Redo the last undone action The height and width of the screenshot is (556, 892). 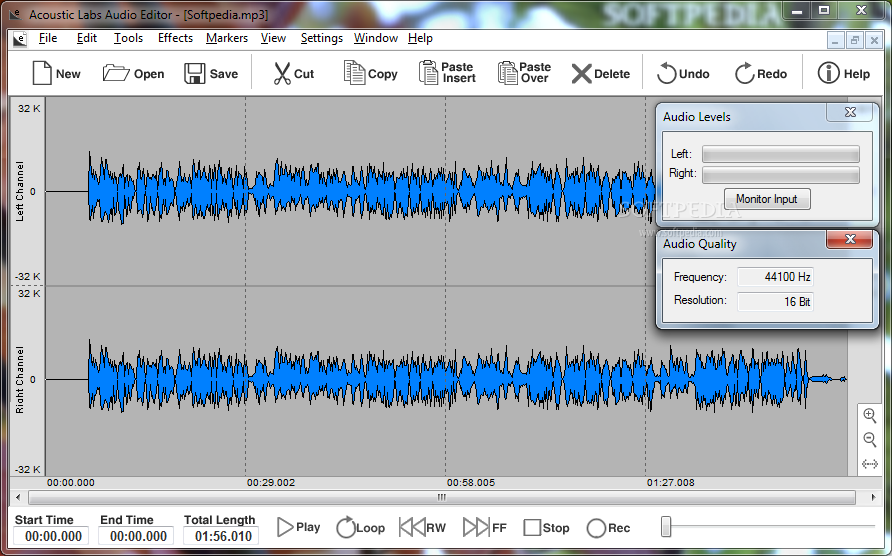click(761, 73)
